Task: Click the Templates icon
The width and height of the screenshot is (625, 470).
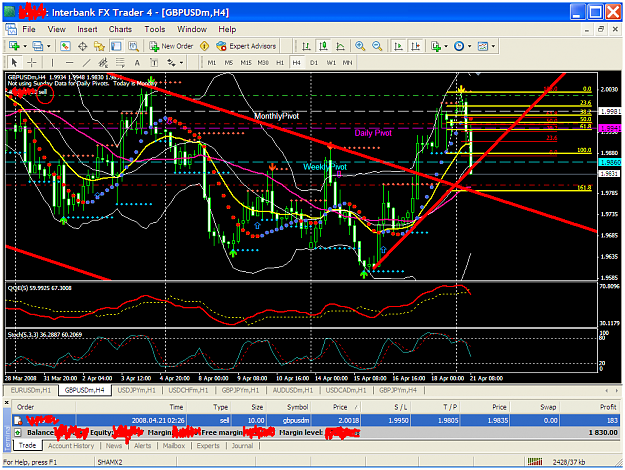Action: tap(483, 46)
